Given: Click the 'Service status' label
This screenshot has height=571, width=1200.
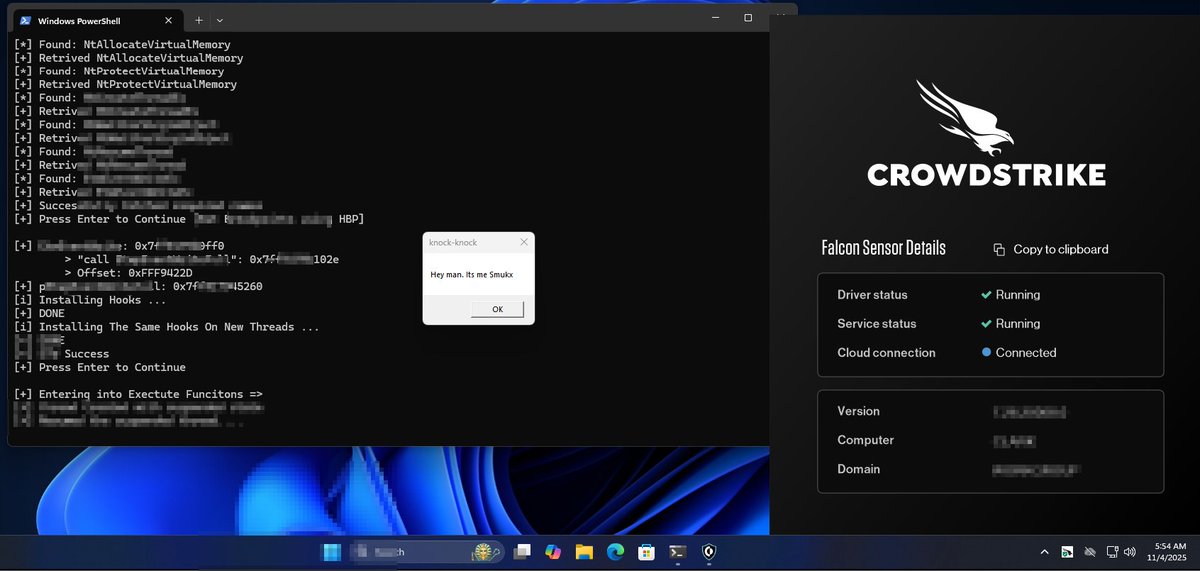Looking at the screenshot, I should [x=877, y=324].
